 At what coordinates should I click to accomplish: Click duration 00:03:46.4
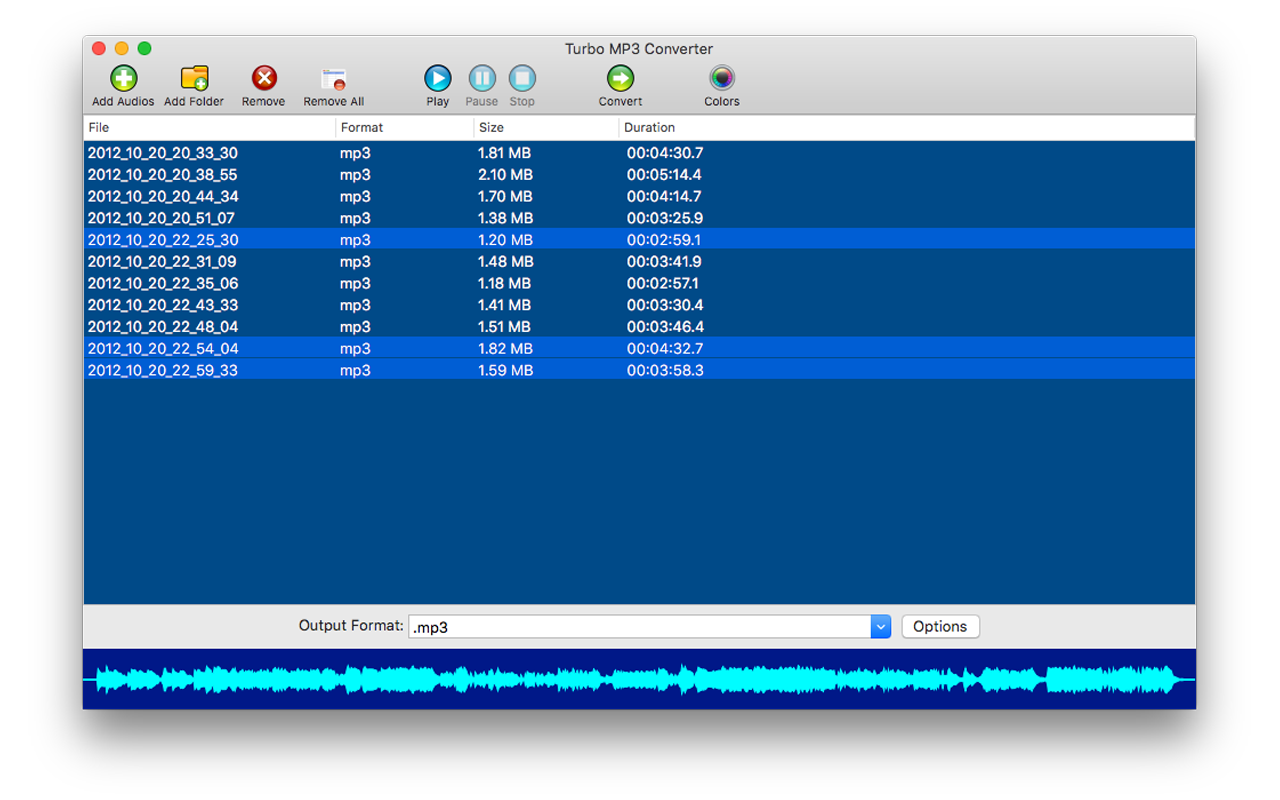pos(665,327)
